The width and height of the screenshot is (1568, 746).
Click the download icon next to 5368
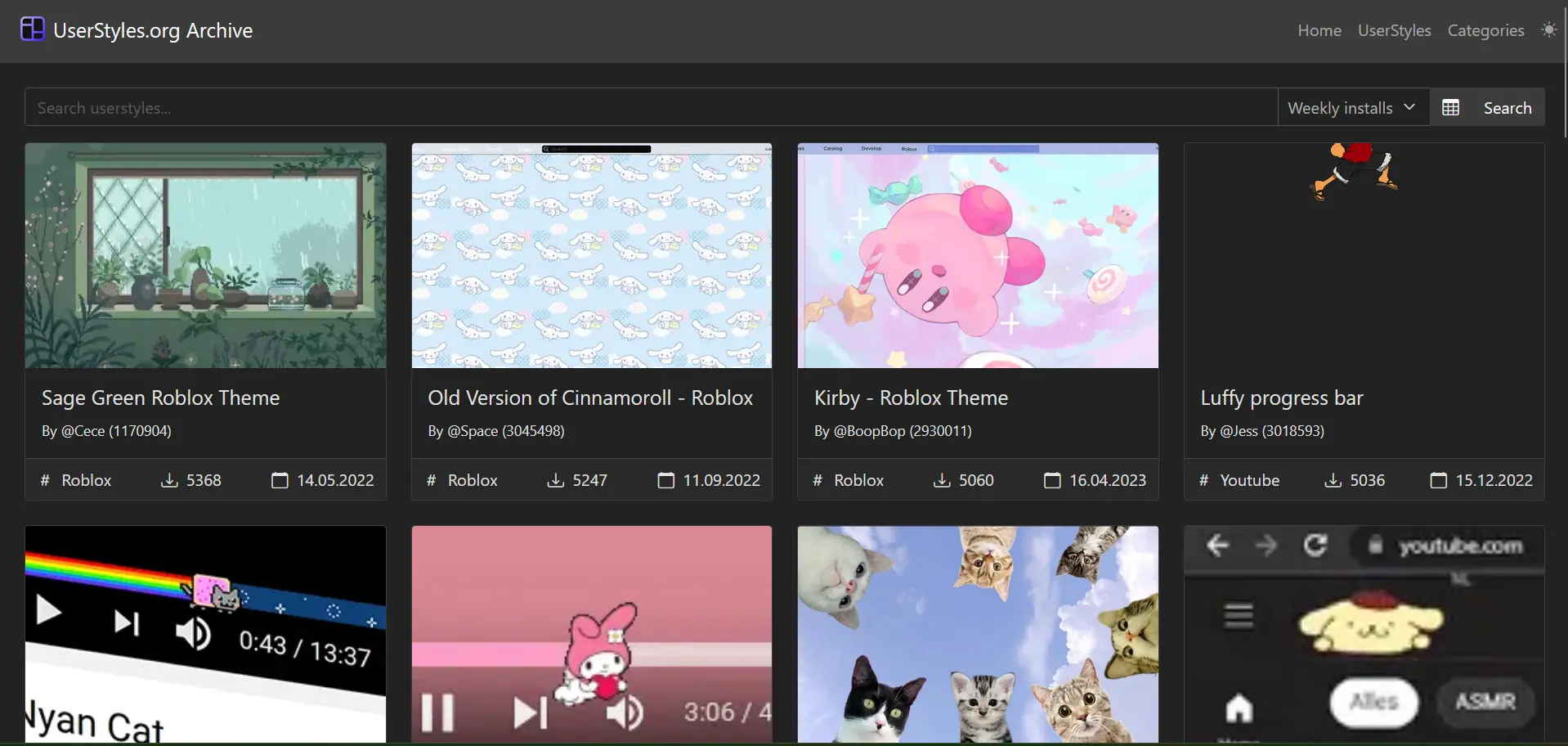(x=169, y=480)
